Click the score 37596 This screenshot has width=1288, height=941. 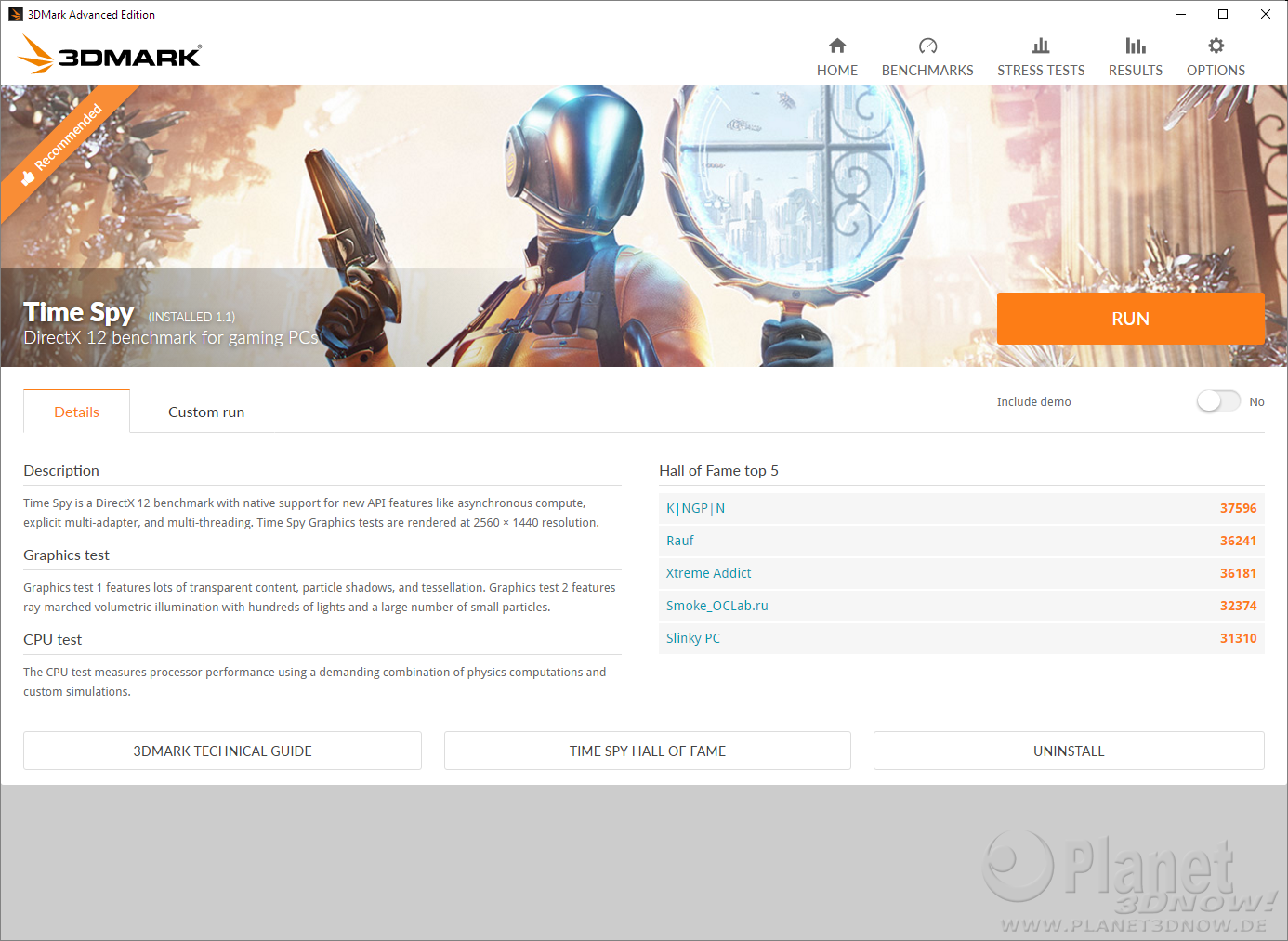[x=1238, y=508]
